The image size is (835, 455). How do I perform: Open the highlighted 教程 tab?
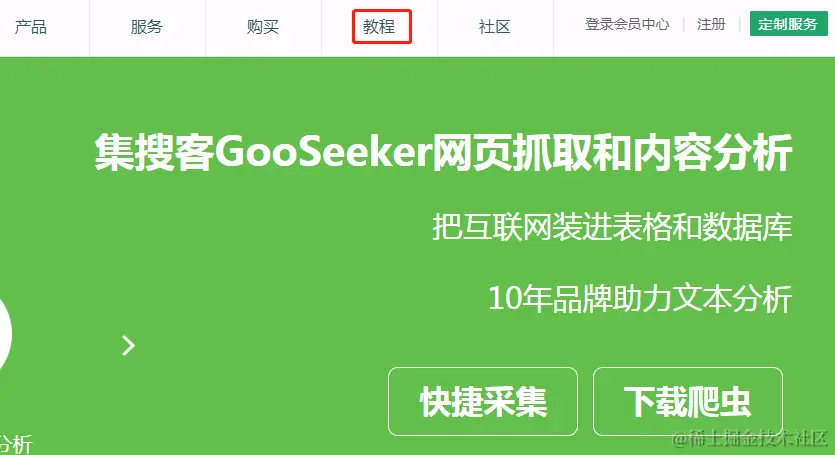[381, 27]
